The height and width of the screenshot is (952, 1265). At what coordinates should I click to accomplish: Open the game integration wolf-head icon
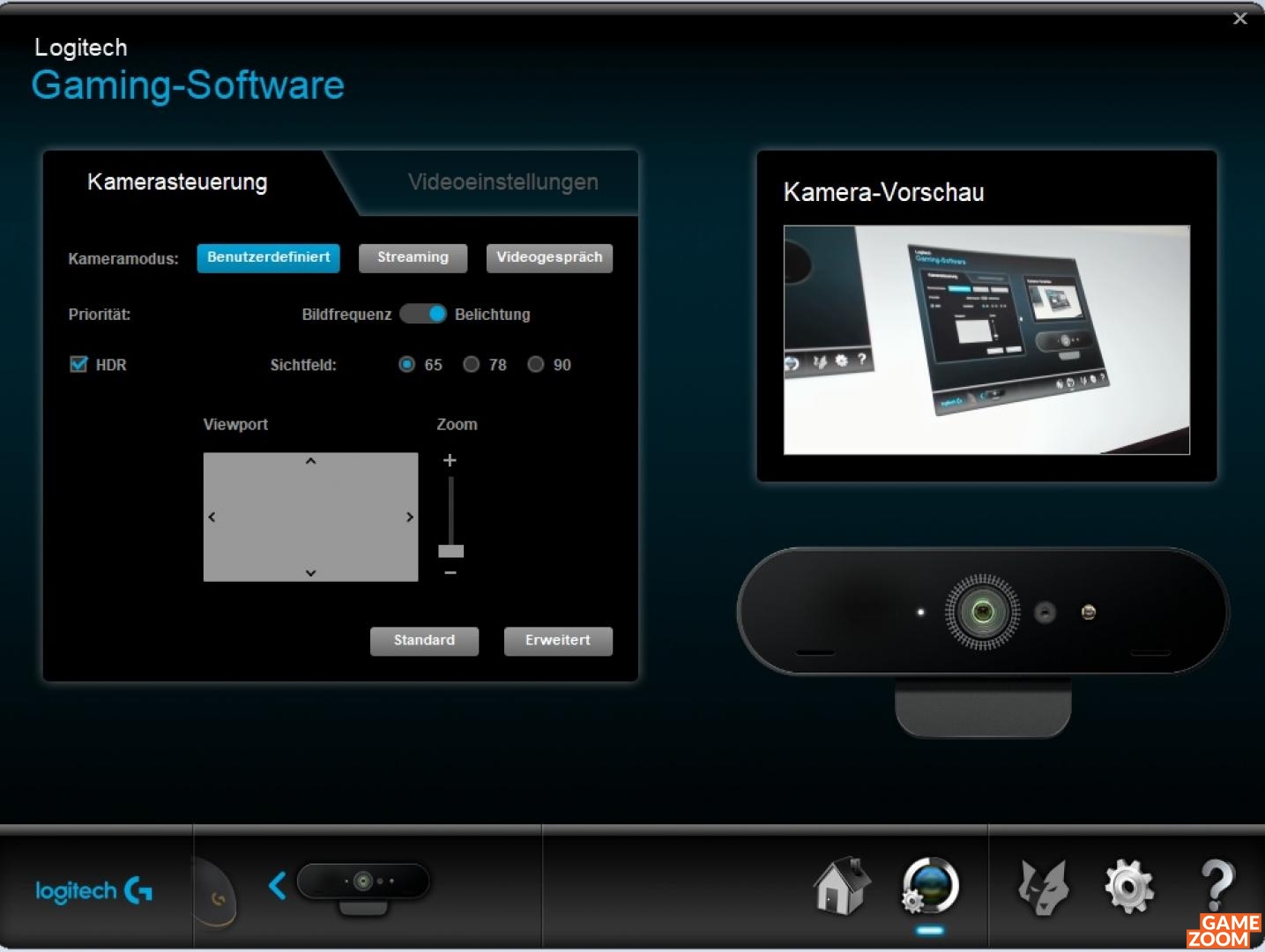1043,886
